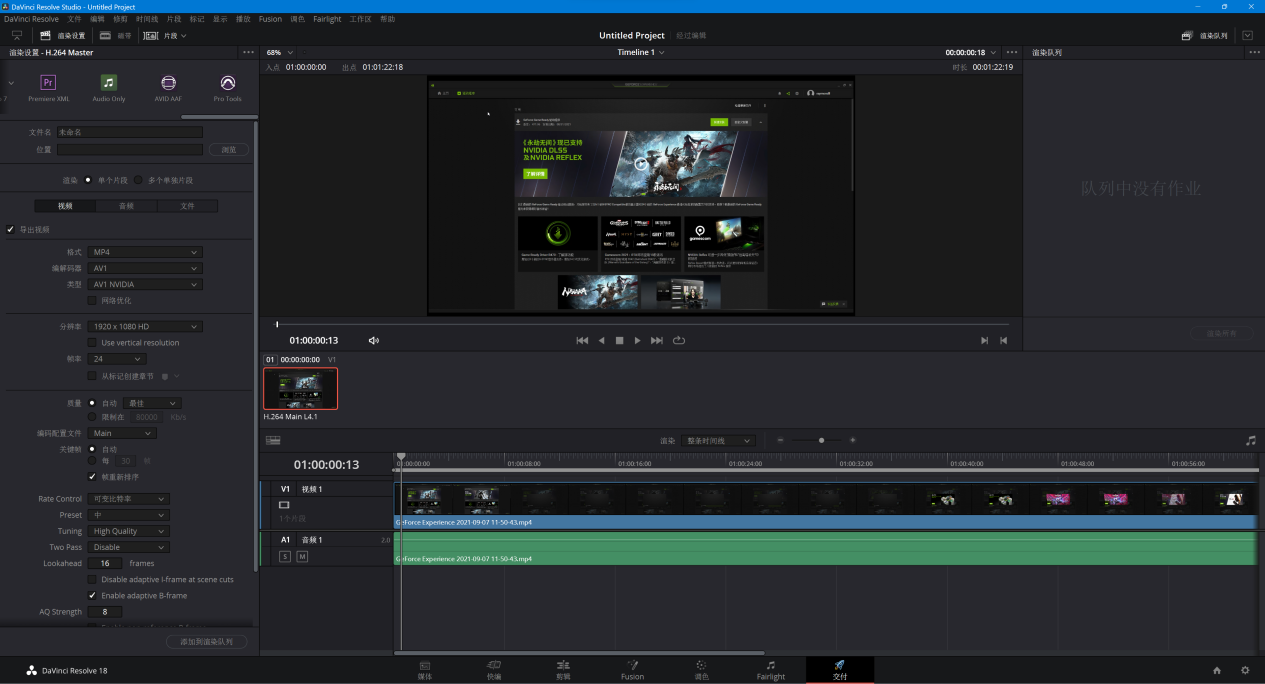Choose the Audio Only render preset
The image size is (1265, 684).
[x=108, y=83]
